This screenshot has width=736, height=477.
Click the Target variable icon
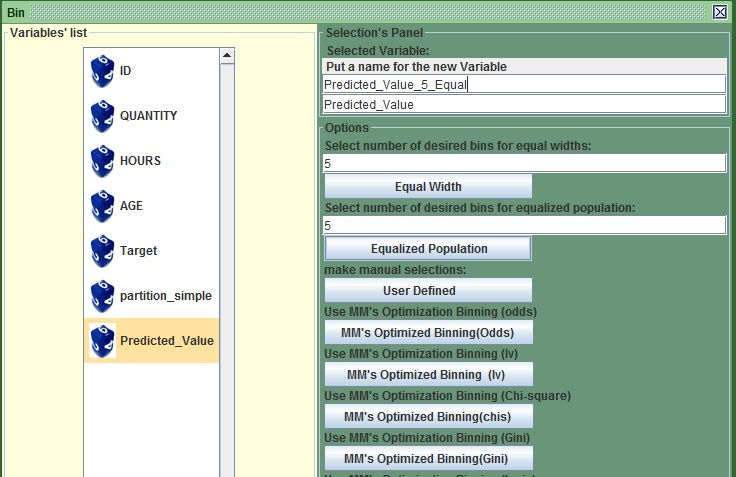click(x=102, y=251)
